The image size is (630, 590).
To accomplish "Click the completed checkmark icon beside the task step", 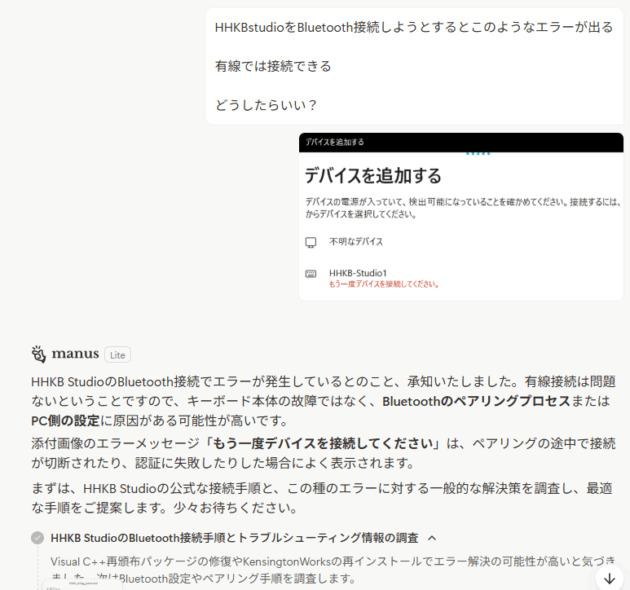I will coord(38,537).
